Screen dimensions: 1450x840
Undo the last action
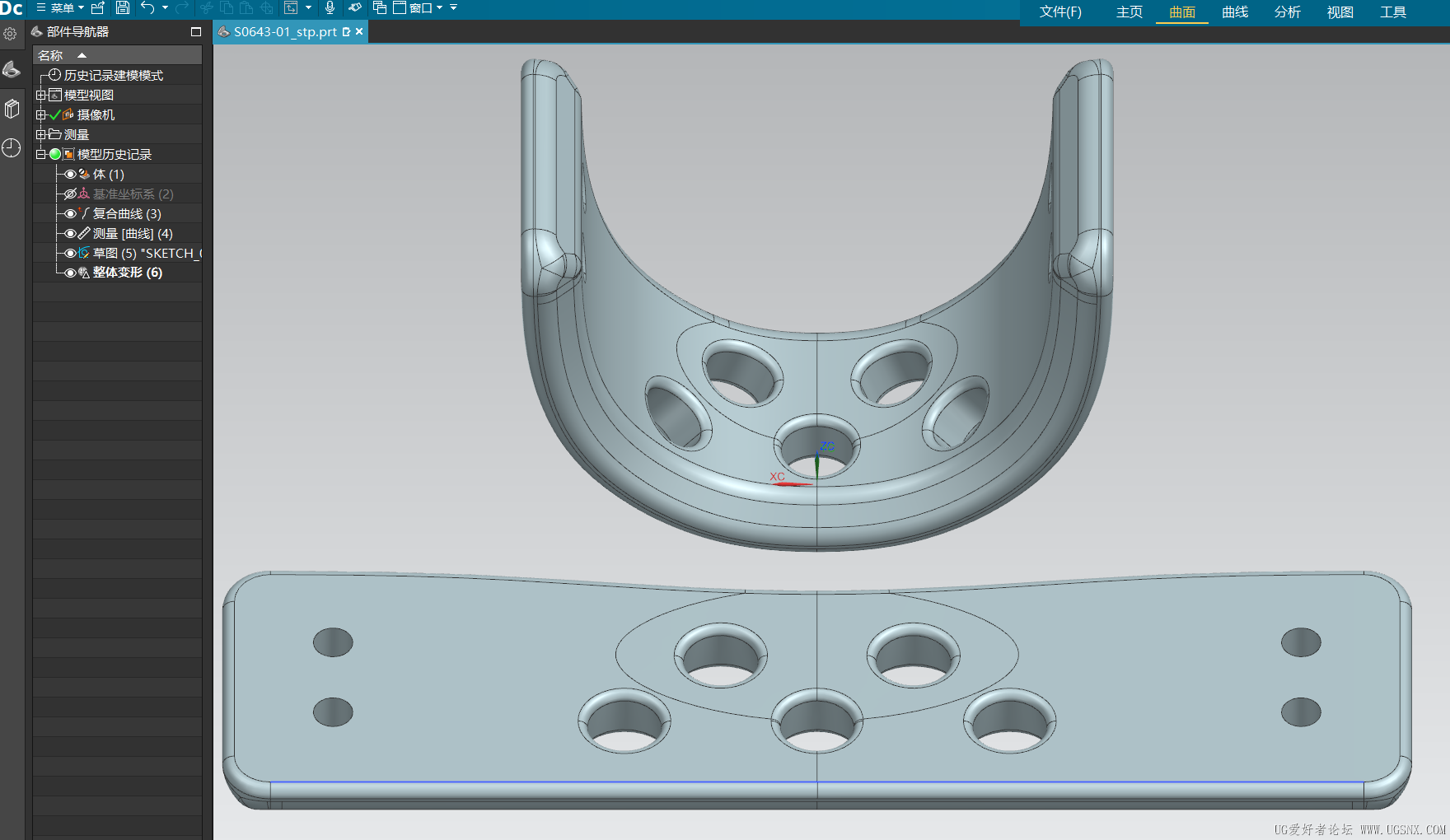[x=147, y=8]
